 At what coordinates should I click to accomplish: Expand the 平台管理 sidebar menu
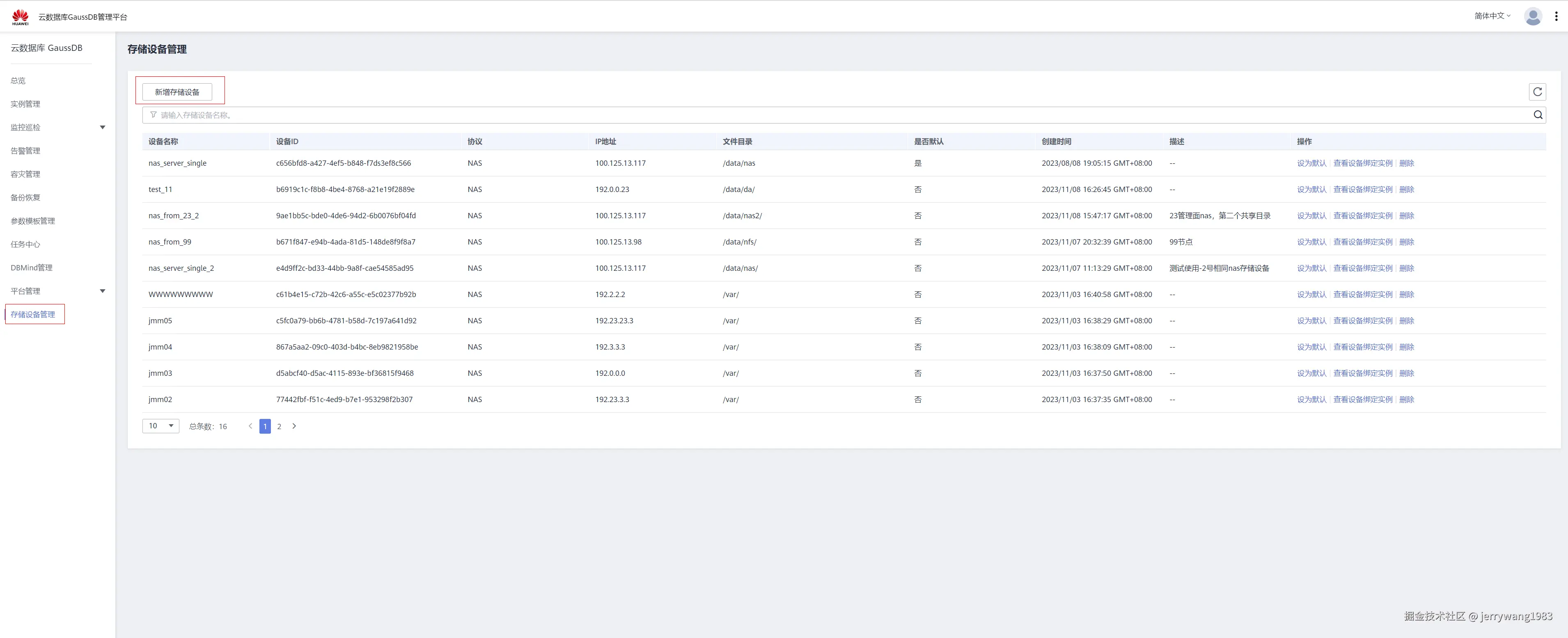102,291
